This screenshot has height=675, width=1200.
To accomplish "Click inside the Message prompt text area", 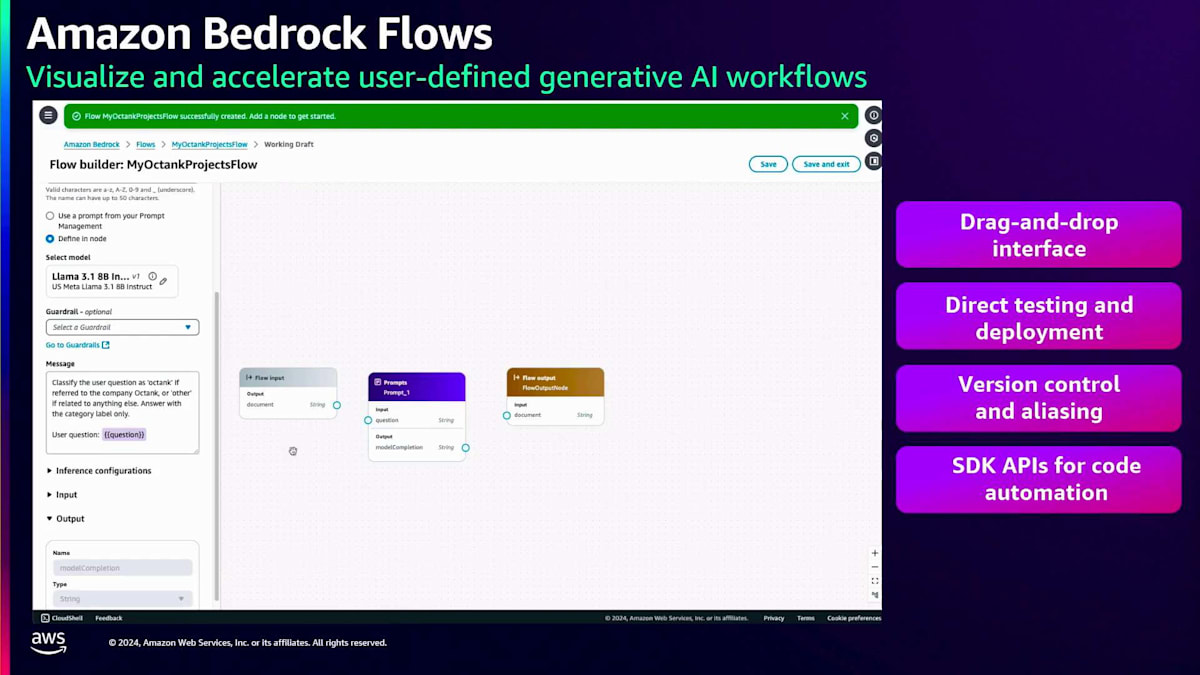I will click(x=122, y=412).
